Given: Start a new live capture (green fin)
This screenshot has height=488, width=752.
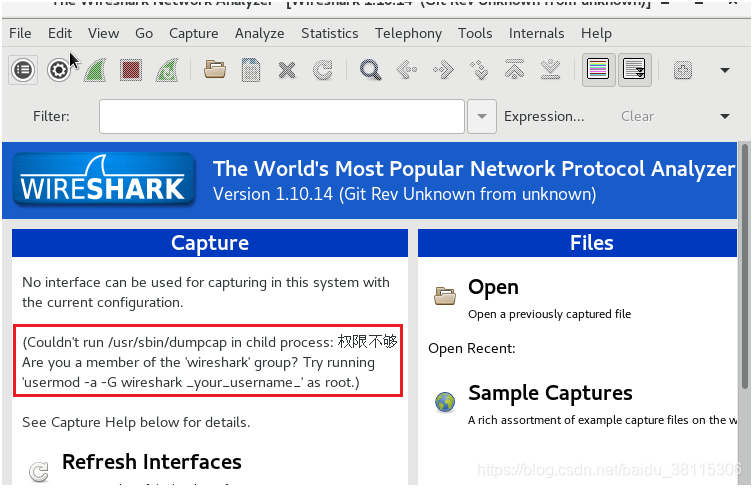Looking at the screenshot, I should pos(95,70).
